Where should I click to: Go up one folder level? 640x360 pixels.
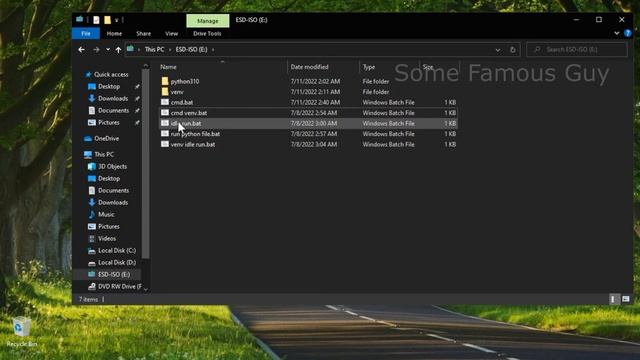(x=118, y=49)
